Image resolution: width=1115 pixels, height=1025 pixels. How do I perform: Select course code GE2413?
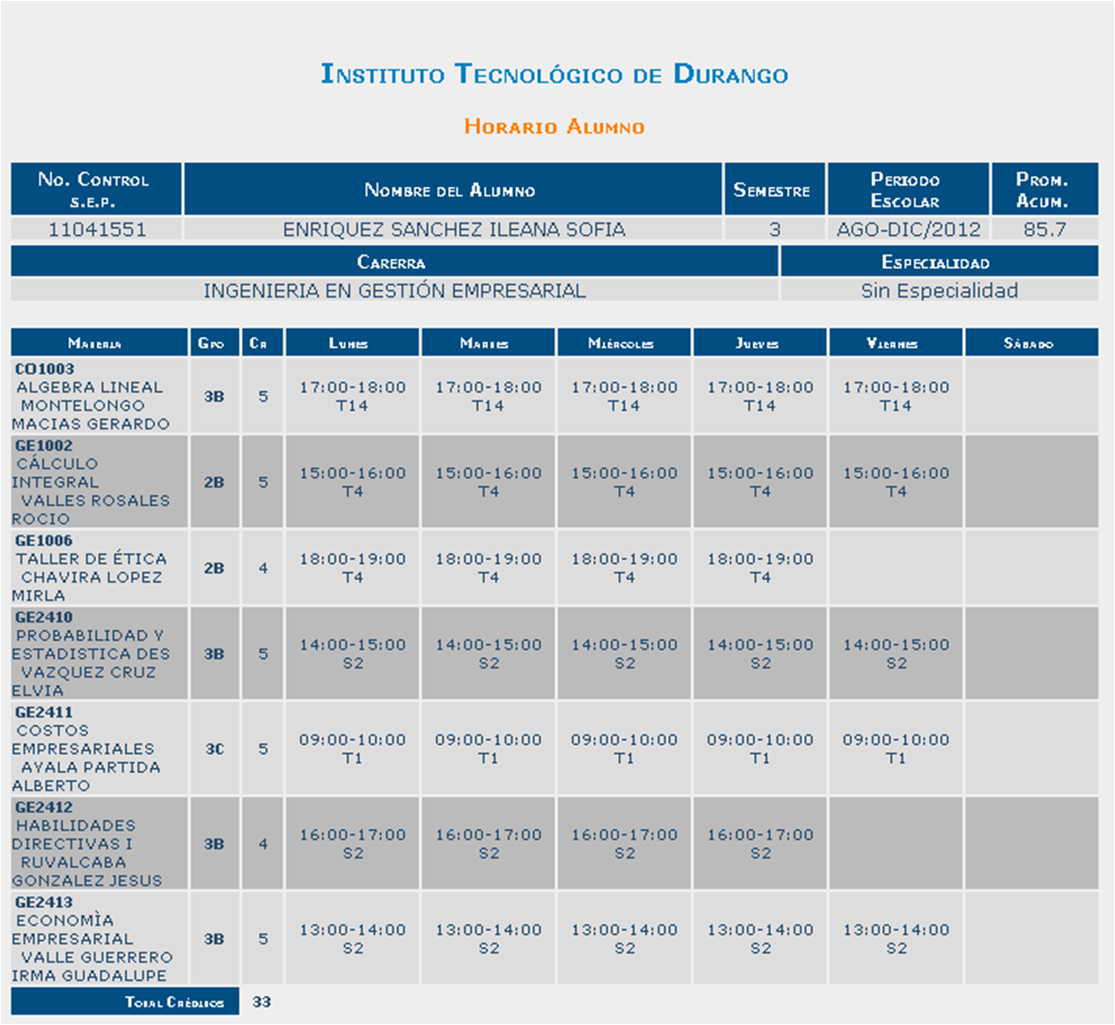tap(43, 902)
